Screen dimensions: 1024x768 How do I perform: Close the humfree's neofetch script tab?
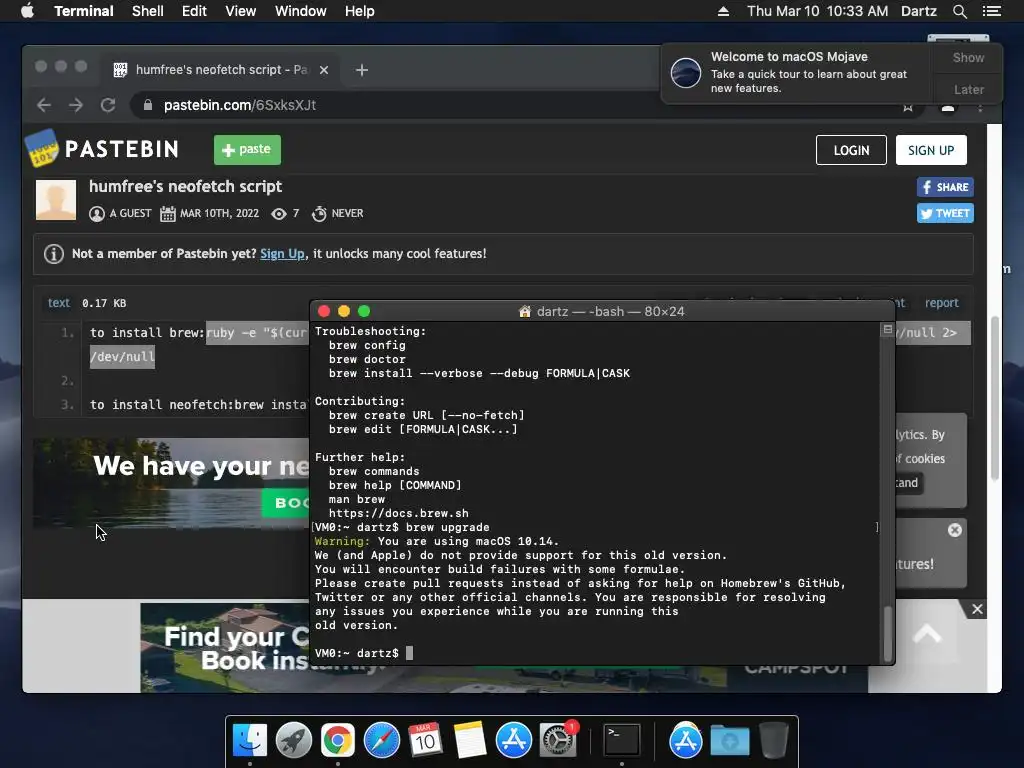pyautogui.click(x=324, y=70)
